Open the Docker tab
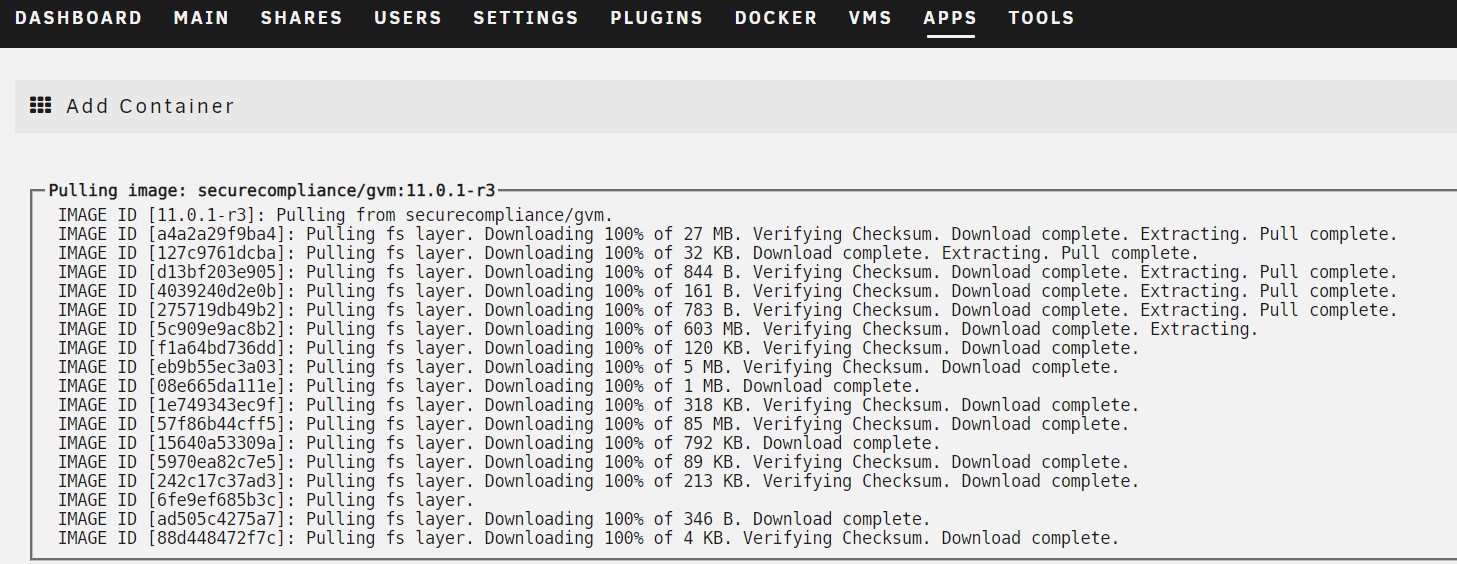The image size is (1457, 564). (776, 18)
